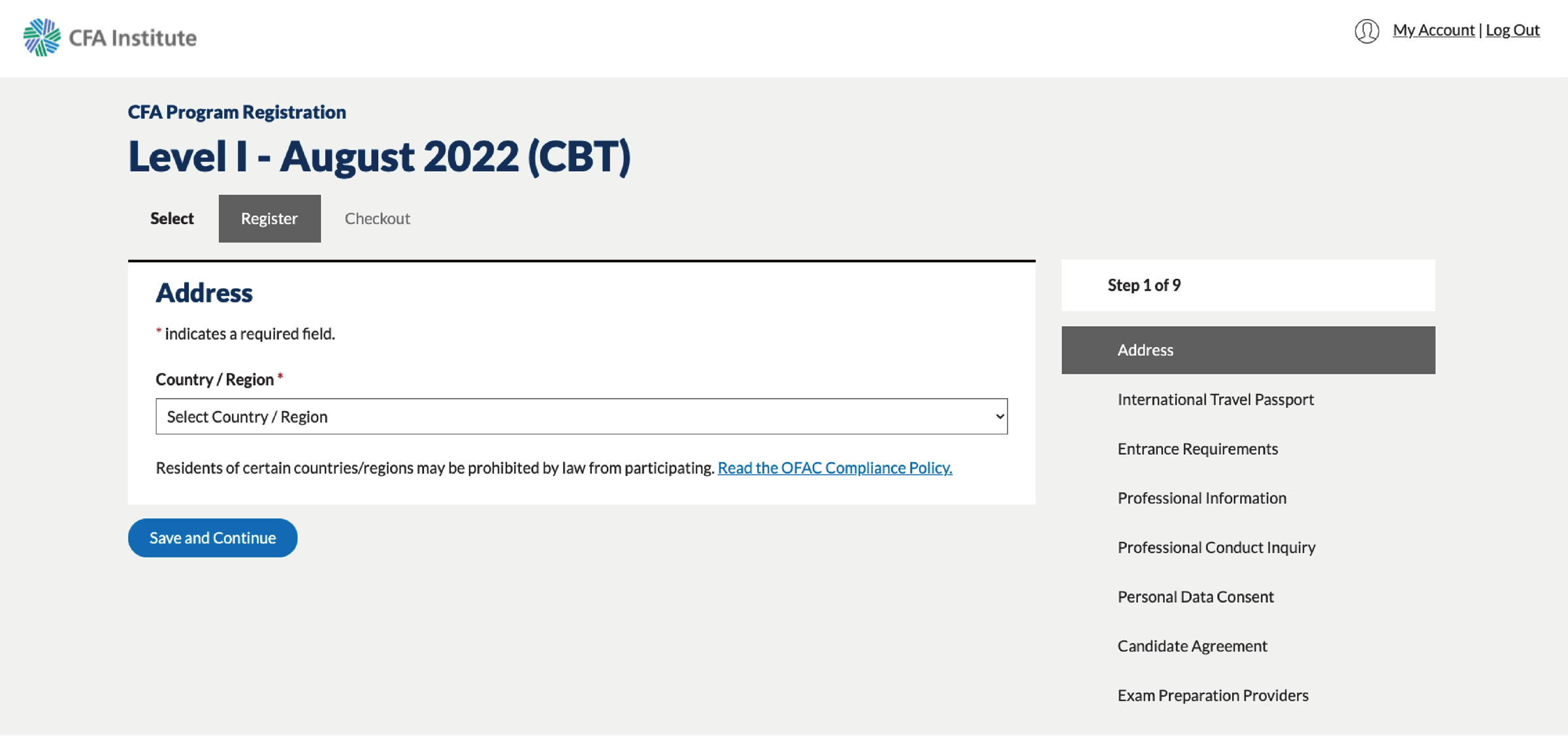Screen dimensions: 1568x736
Task: Click the CFA Institute logo
Action: click(x=109, y=37)
